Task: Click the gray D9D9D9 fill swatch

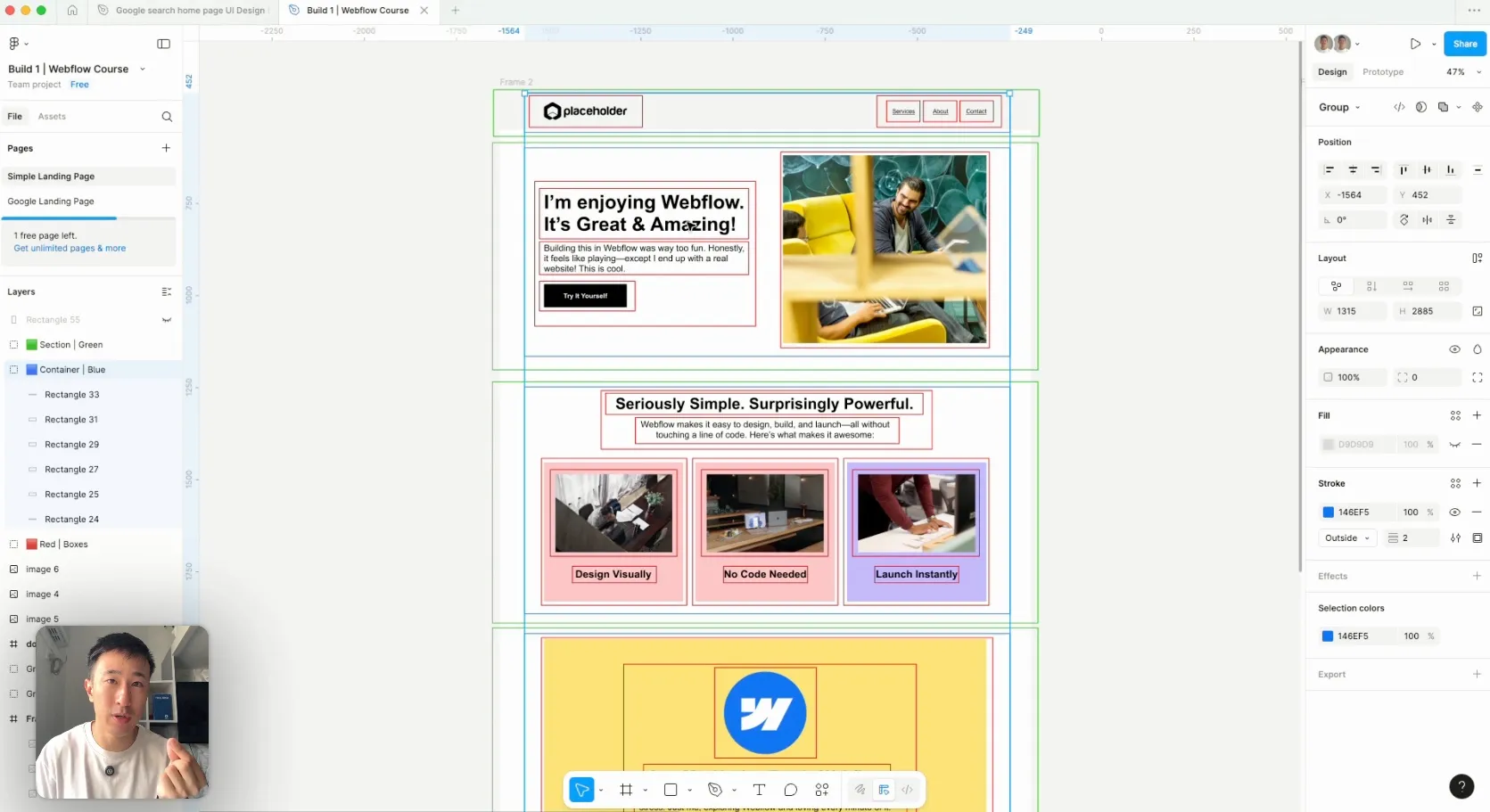Action: click(x=1328, y=445)
